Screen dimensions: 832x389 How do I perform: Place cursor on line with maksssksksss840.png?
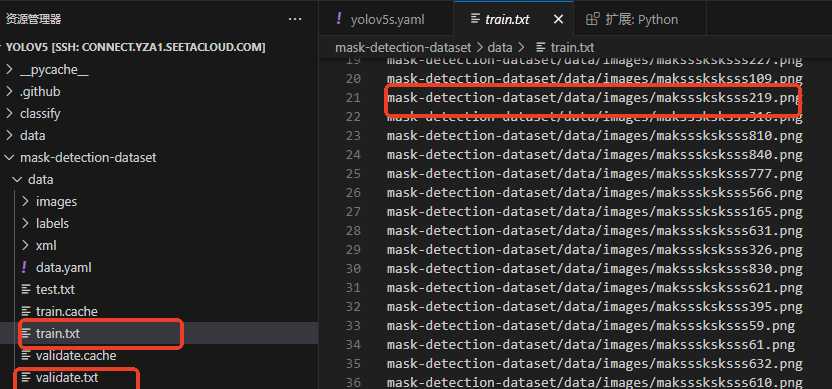(x=594, y=154)
